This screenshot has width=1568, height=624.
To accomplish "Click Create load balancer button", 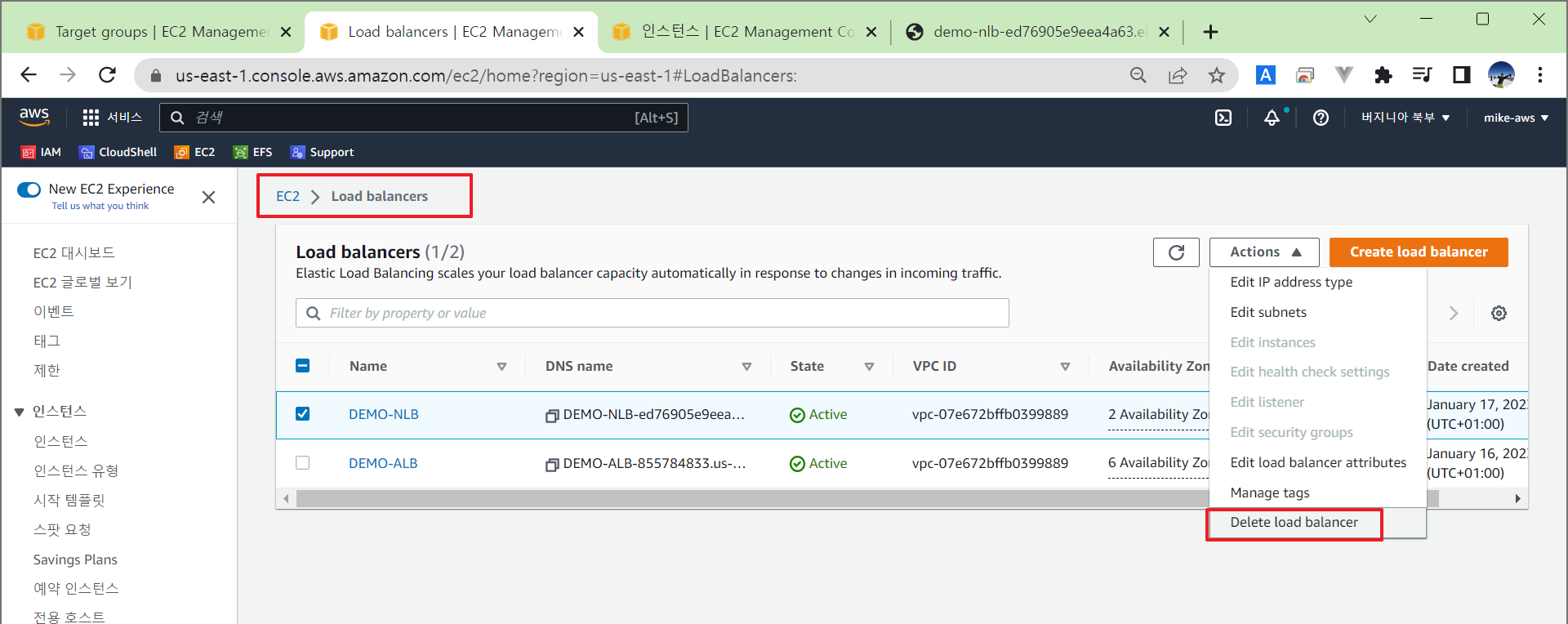I will [x=1419, y=252].
